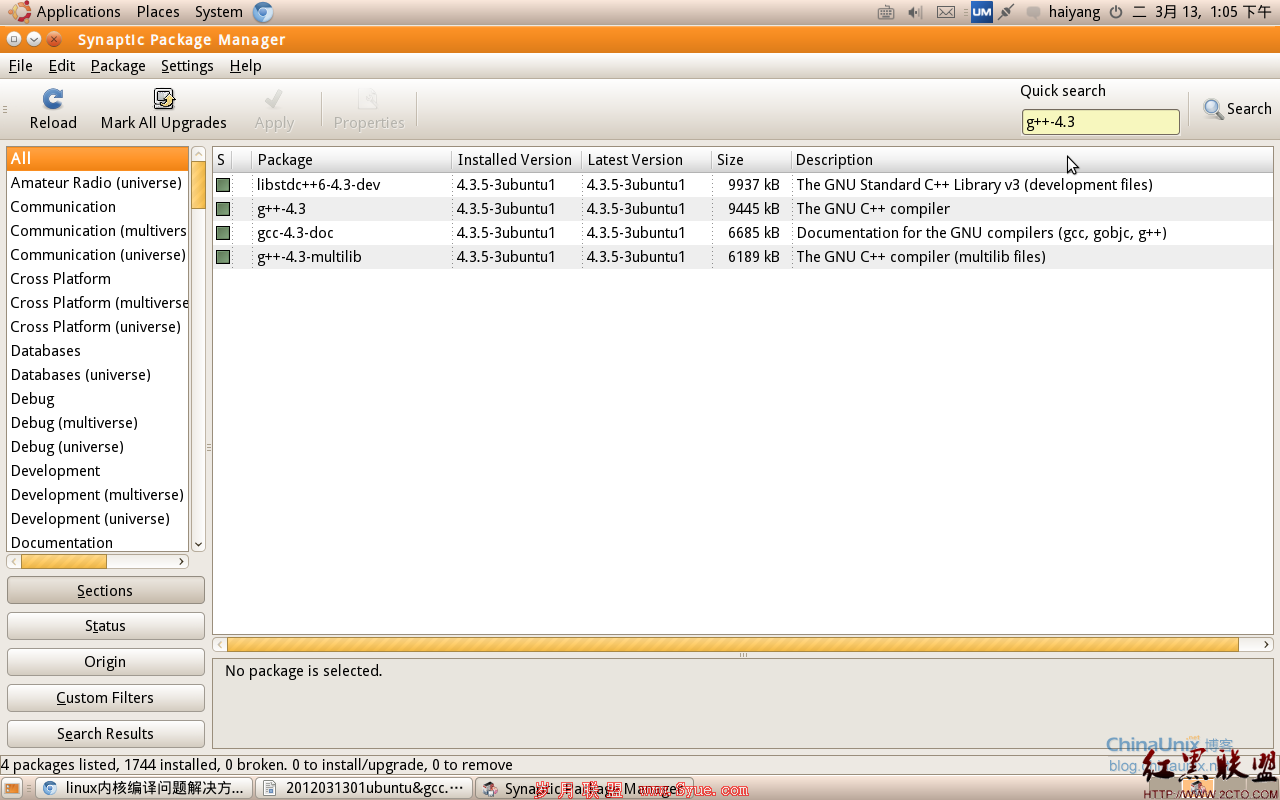Select Amateur Radio (universe) section
This screenshot has width=1280, height=800.
pyautogui.click(x=98, y=183)
